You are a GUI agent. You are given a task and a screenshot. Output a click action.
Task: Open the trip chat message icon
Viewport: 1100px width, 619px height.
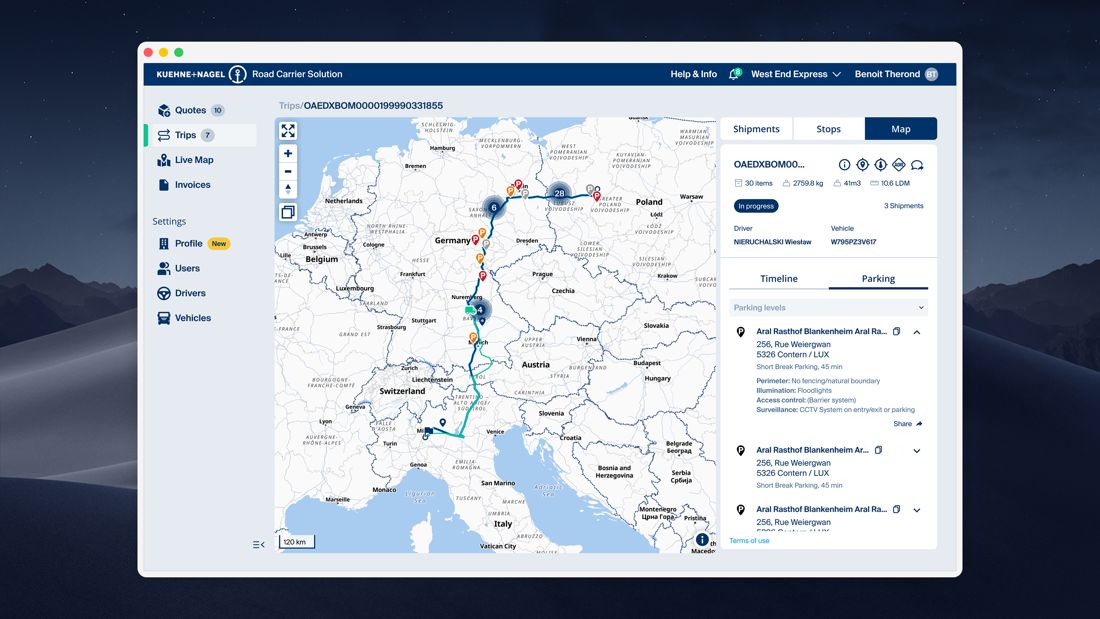click(917, 165)
